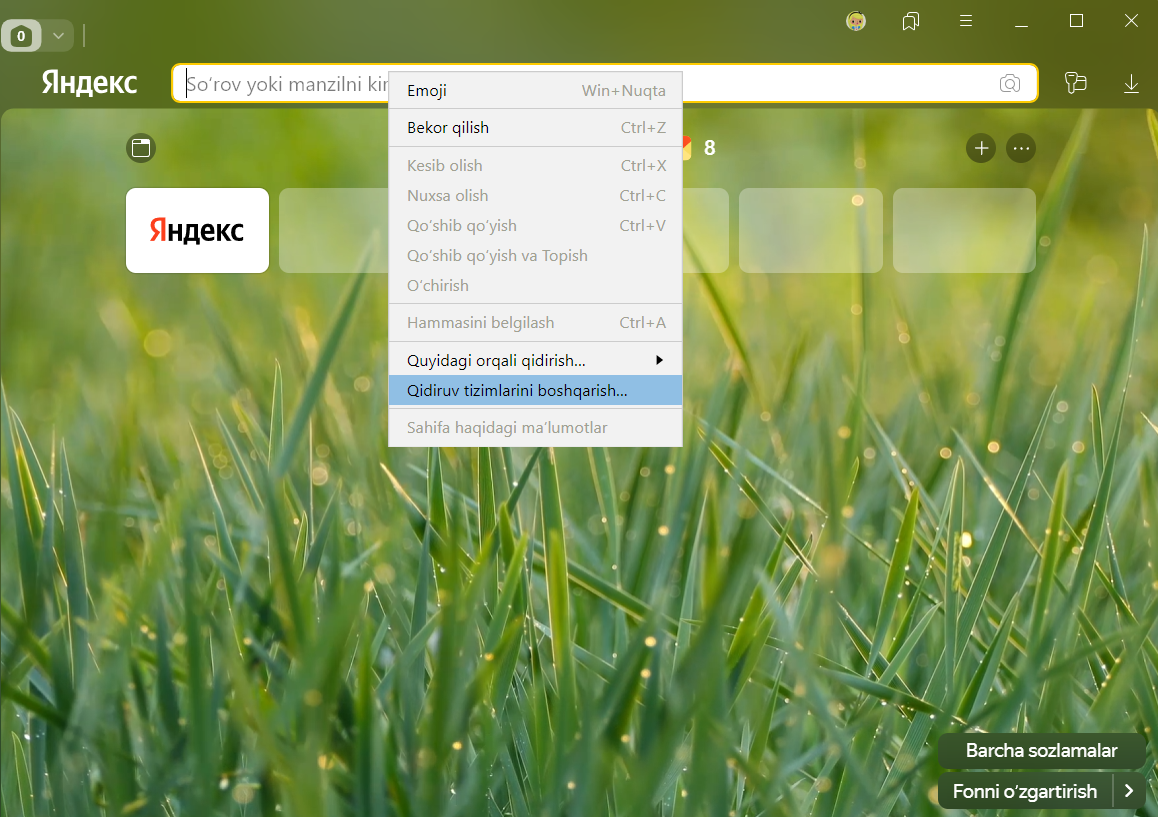
Task: Open the three-dots tableau options
Action: [x=1021, y=148]
